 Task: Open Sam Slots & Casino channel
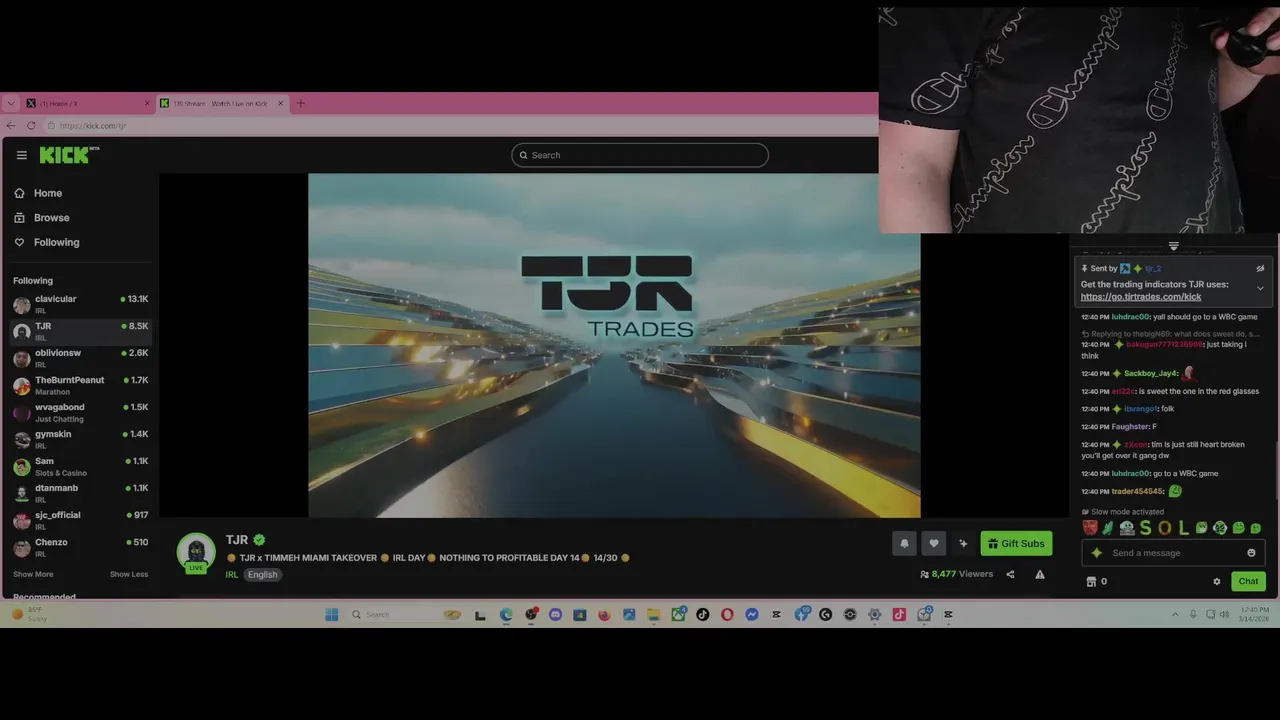click(80, 466)
